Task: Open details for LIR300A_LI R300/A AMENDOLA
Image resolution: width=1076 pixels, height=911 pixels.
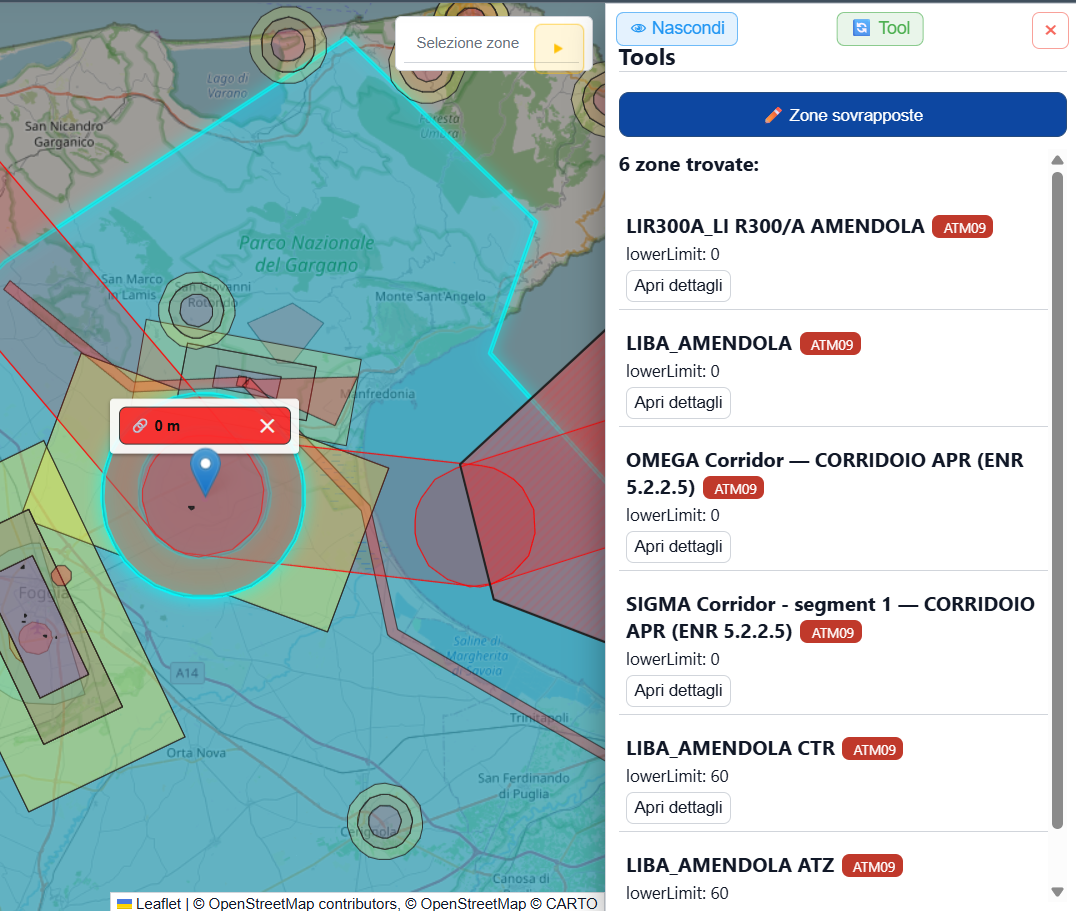Action: (678, 285)
